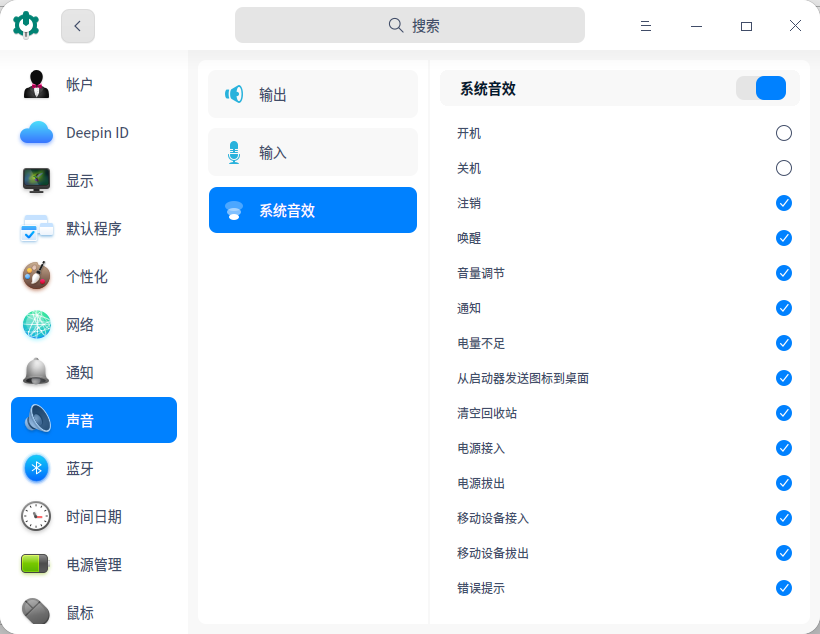
Task: Open the hamburger main menu
Action: (646, 26)
